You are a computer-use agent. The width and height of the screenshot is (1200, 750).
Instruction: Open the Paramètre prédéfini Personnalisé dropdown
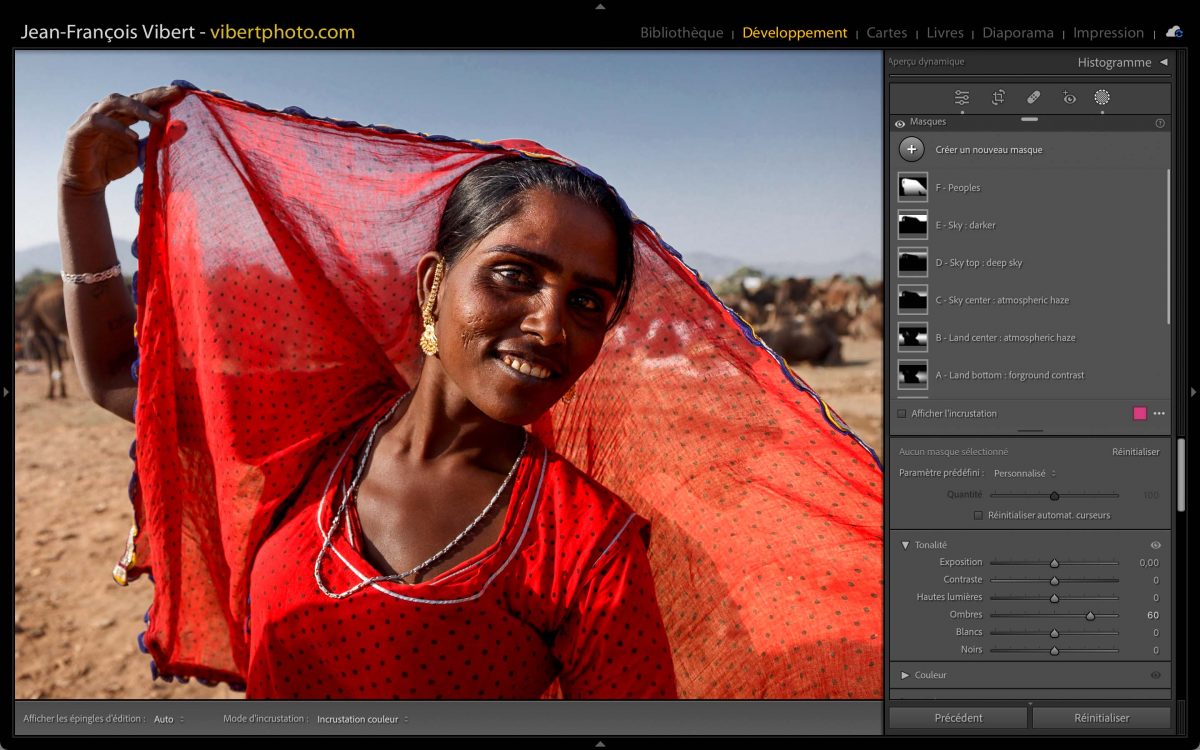pyautogui.click(x=1024, y=473)
